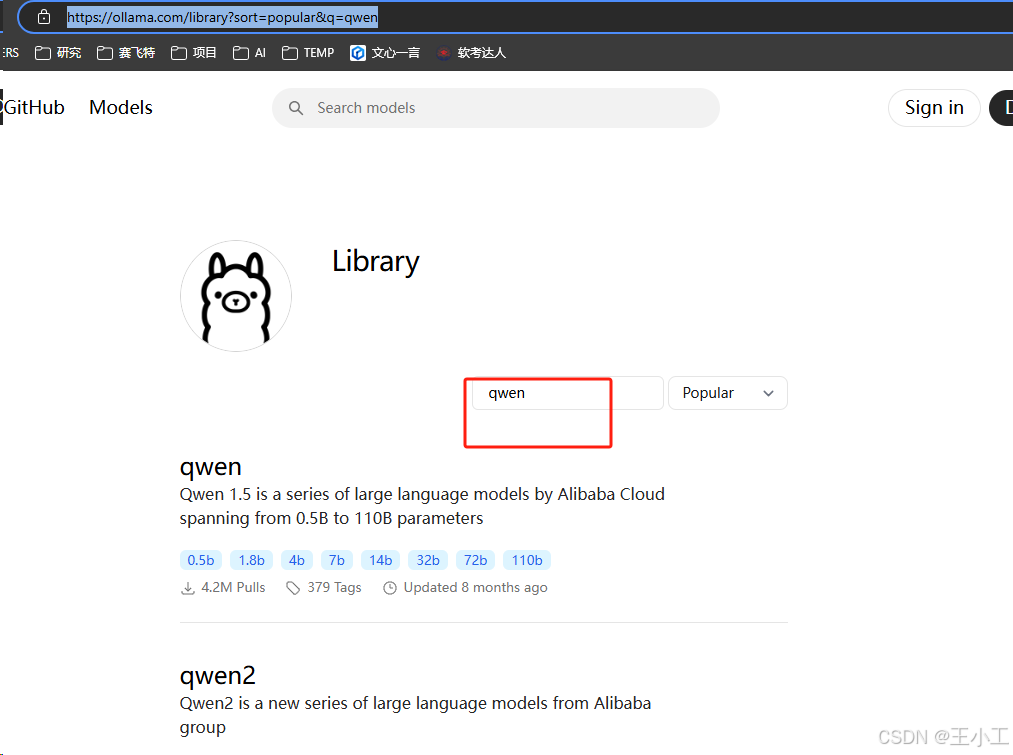1013x755 pixels.
Task: Click the tag icon next to 379 Tags
Action: click(293, 588)
